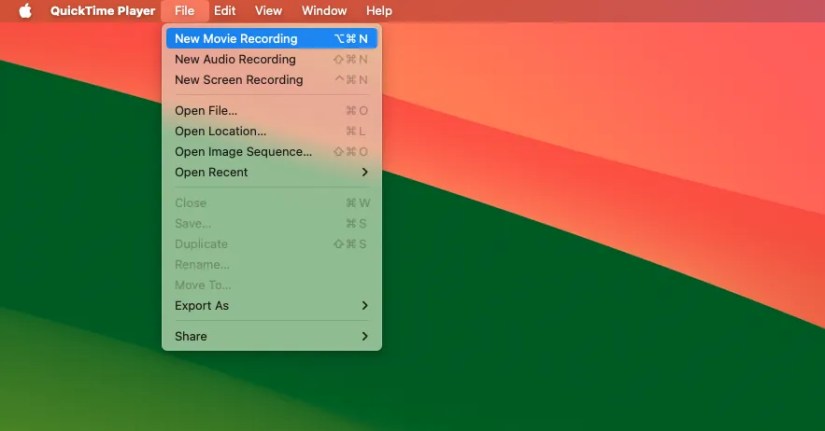
Task: Close the open File menu
Action: 185,11
